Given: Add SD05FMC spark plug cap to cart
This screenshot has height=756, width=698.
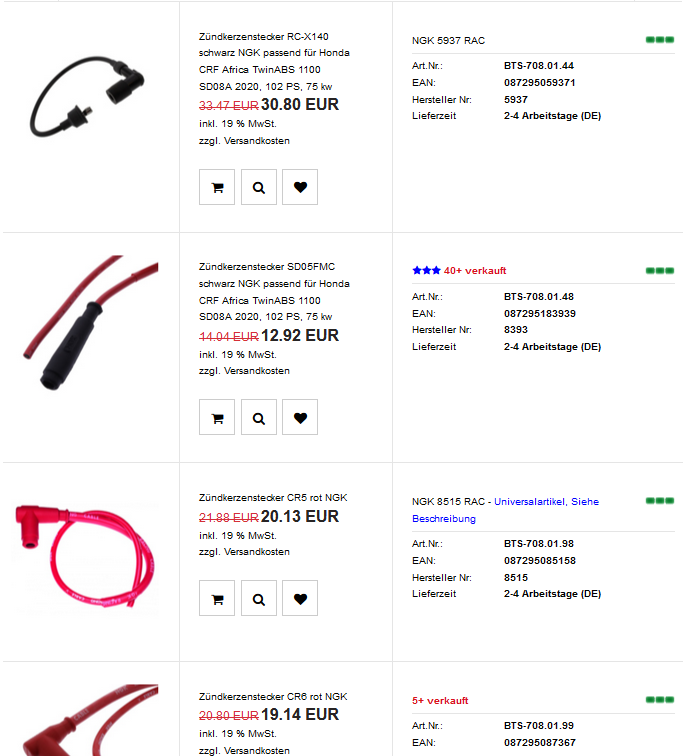Looking at the screenshot, I should point(217,417).
